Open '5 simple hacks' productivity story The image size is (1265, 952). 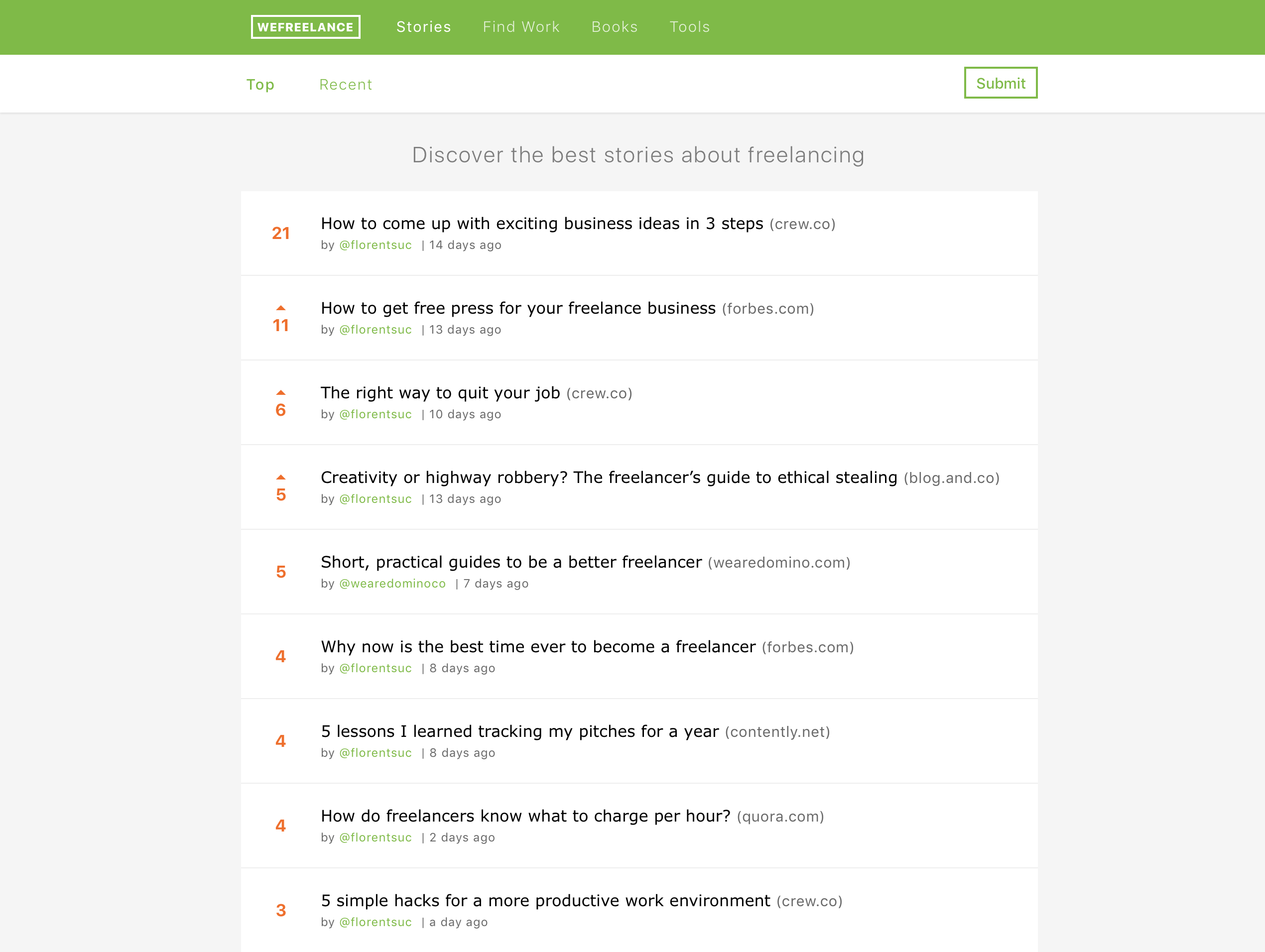[545, 901]
